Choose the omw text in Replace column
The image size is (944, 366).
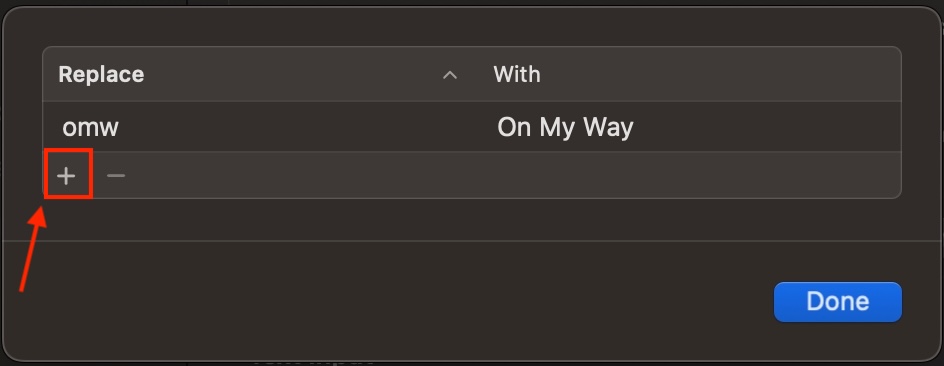[90, 128]
